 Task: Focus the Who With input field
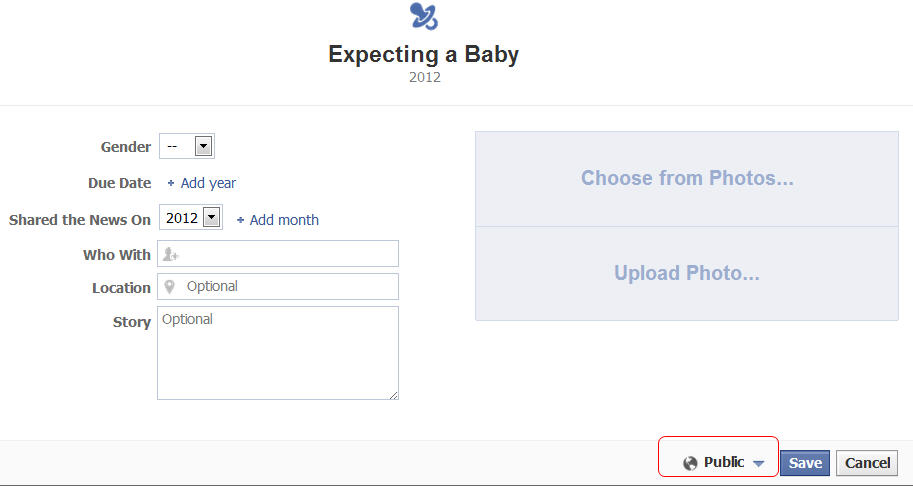(x=278, y=254)
